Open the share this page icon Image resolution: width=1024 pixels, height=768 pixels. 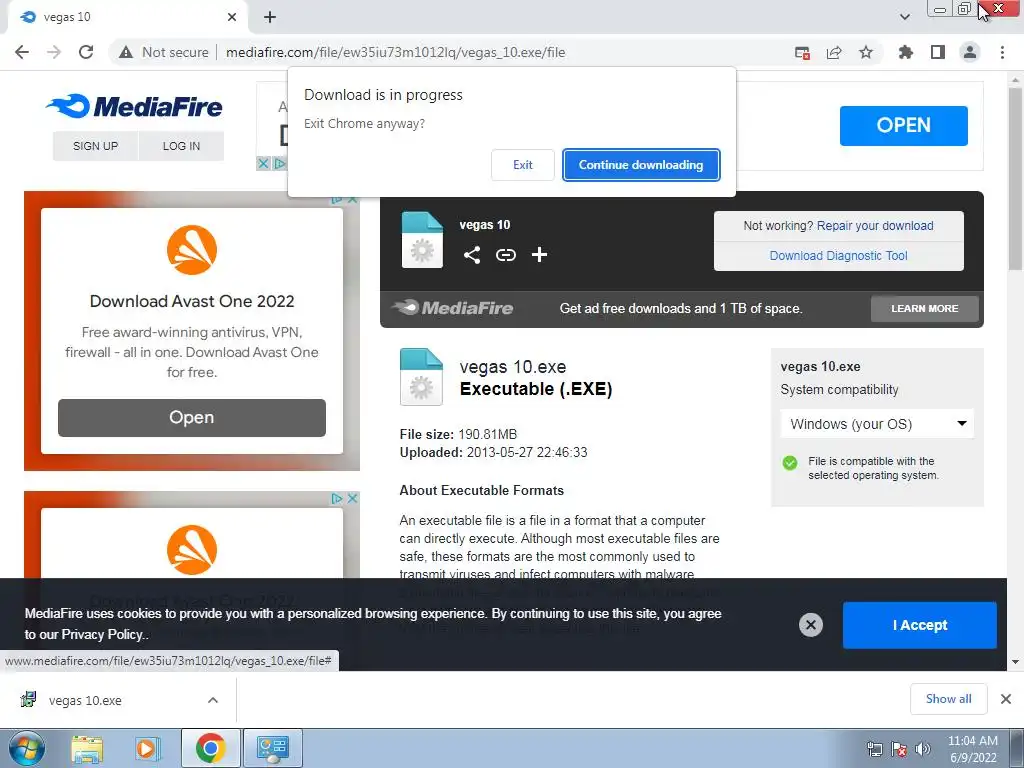click(x=834, y=52)
